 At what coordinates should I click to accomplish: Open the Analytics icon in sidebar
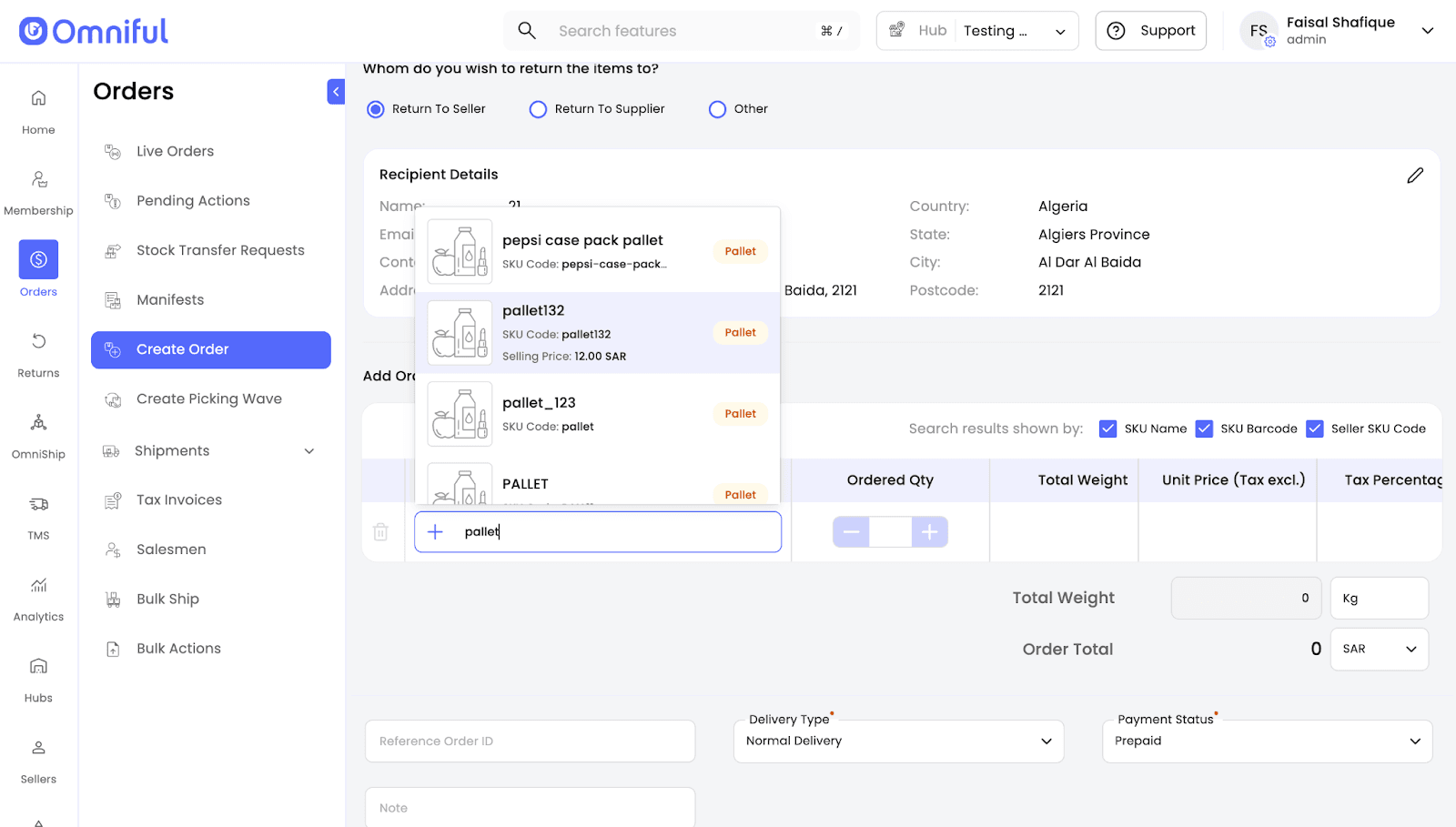38,586
